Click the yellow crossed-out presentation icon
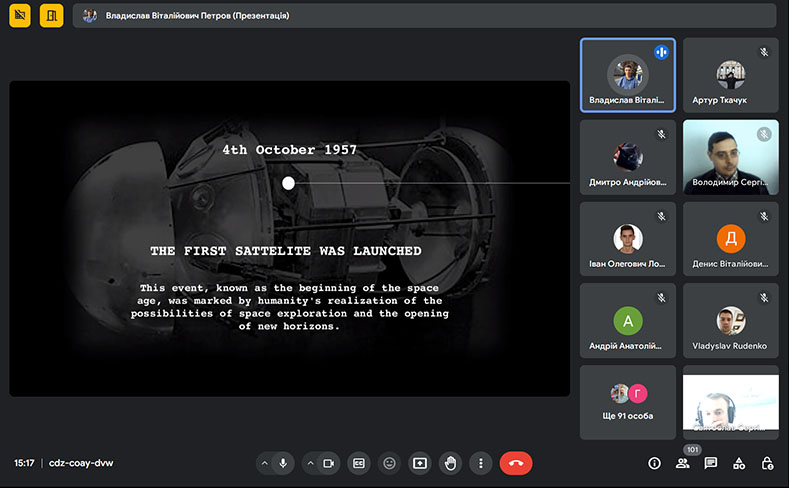 19,15
